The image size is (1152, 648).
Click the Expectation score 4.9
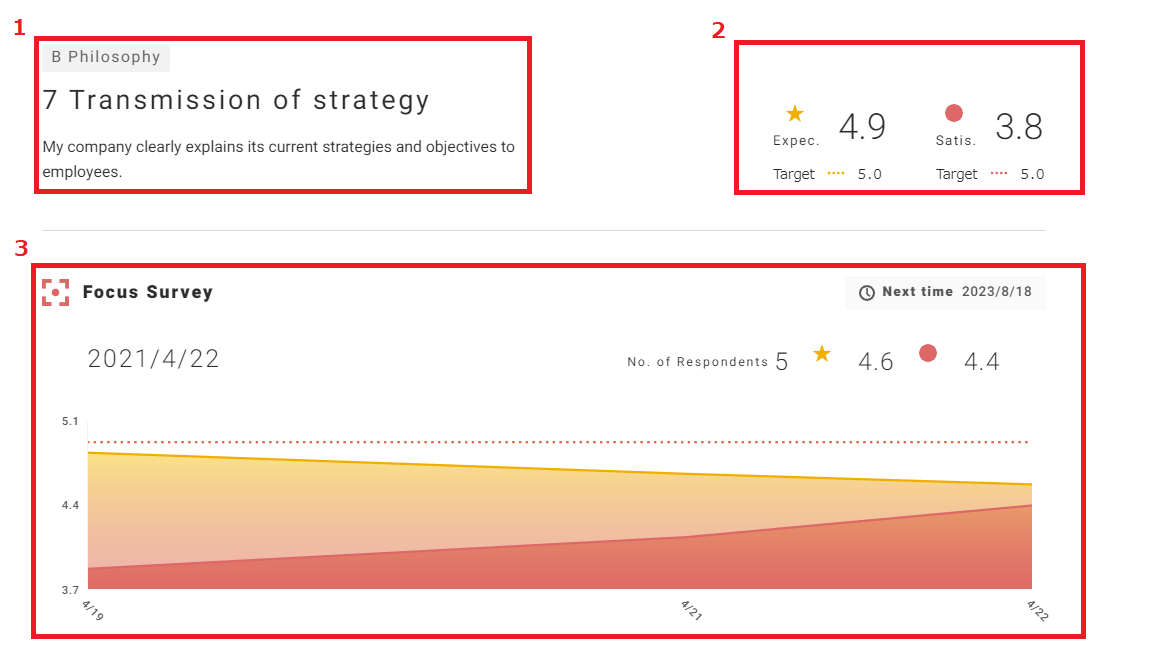click(x=862, y=128)
